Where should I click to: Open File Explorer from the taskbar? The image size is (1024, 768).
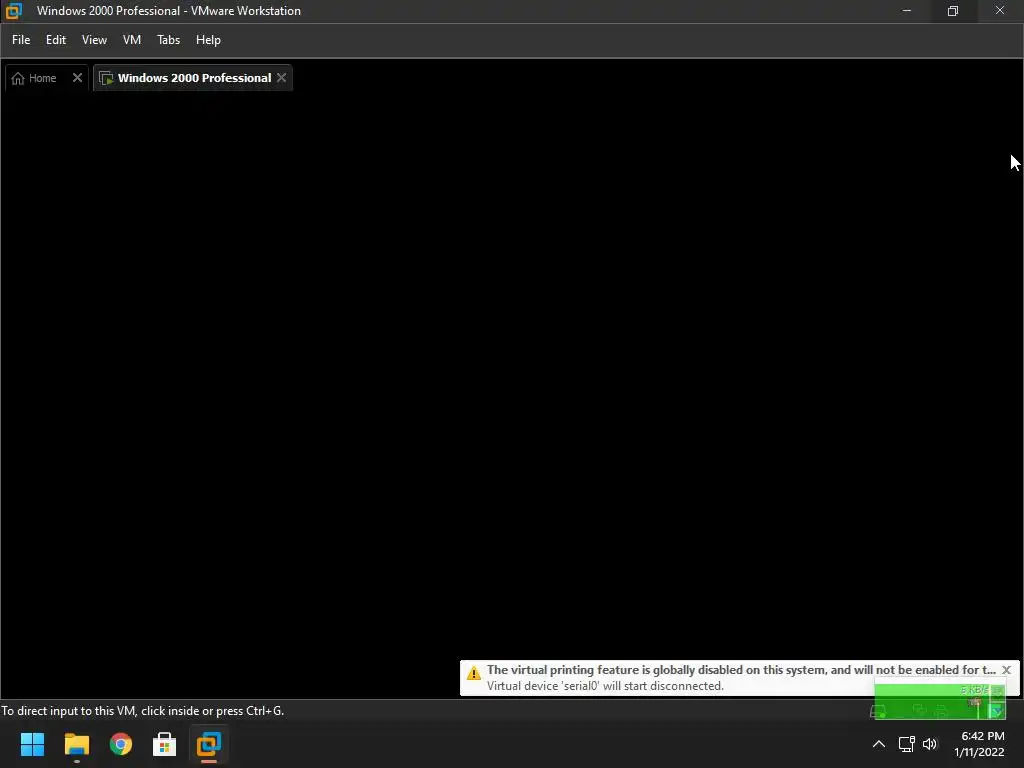pos(76,744)
